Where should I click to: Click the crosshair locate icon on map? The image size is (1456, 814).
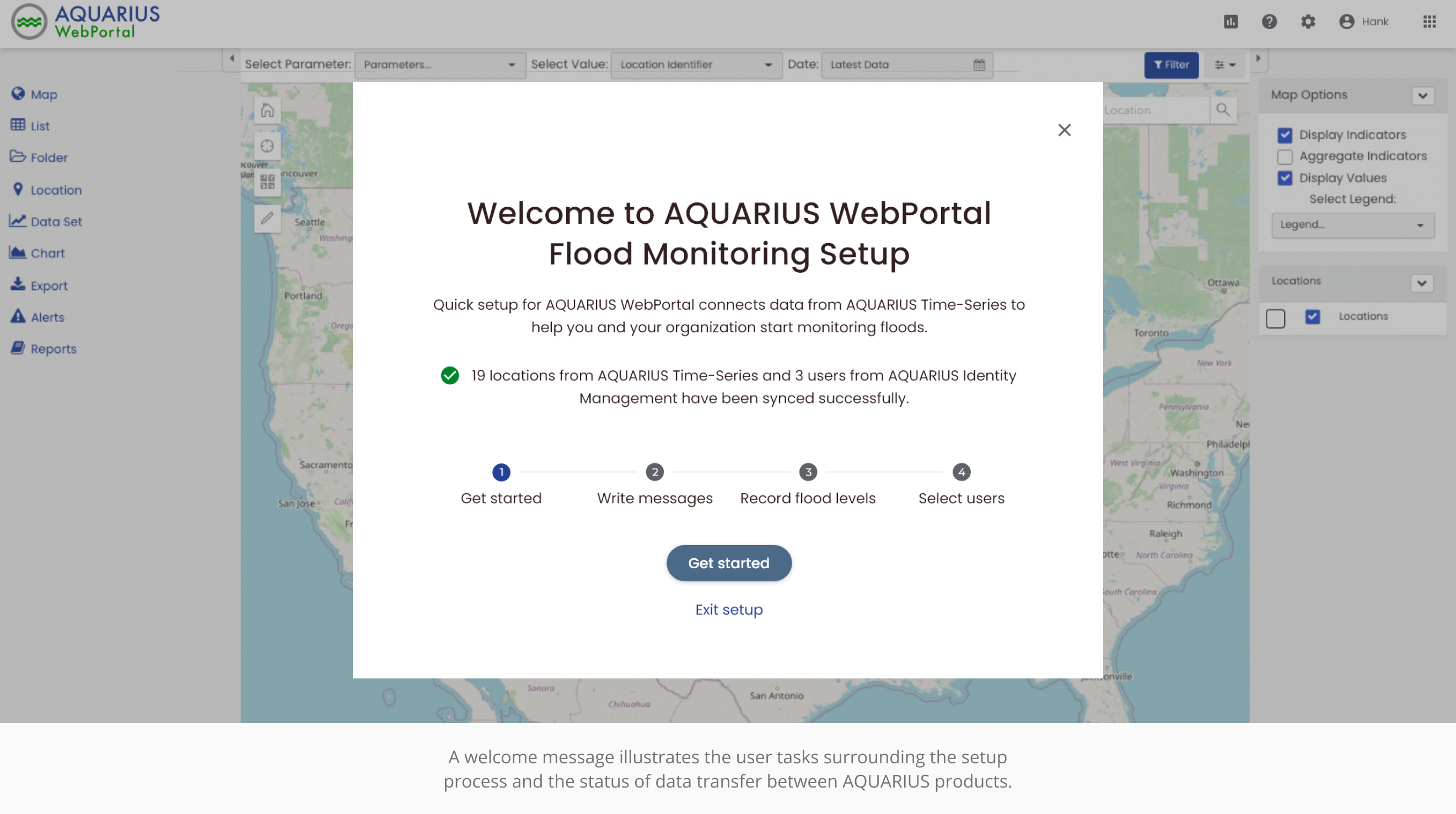[267, 146]
